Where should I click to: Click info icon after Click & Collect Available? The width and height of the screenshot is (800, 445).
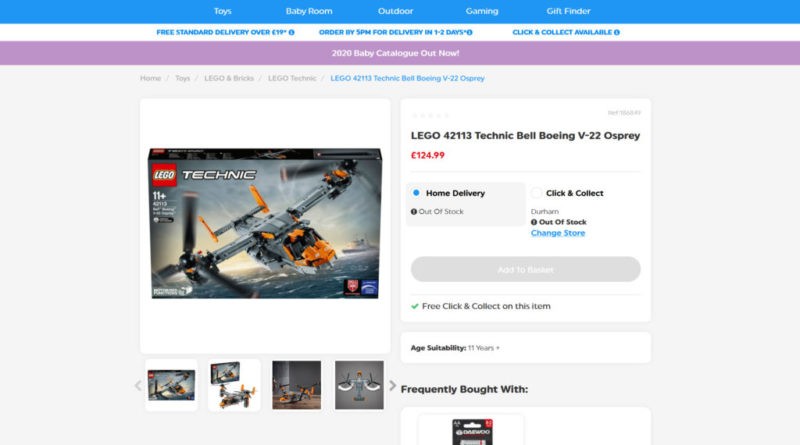(x=616, y=32)
